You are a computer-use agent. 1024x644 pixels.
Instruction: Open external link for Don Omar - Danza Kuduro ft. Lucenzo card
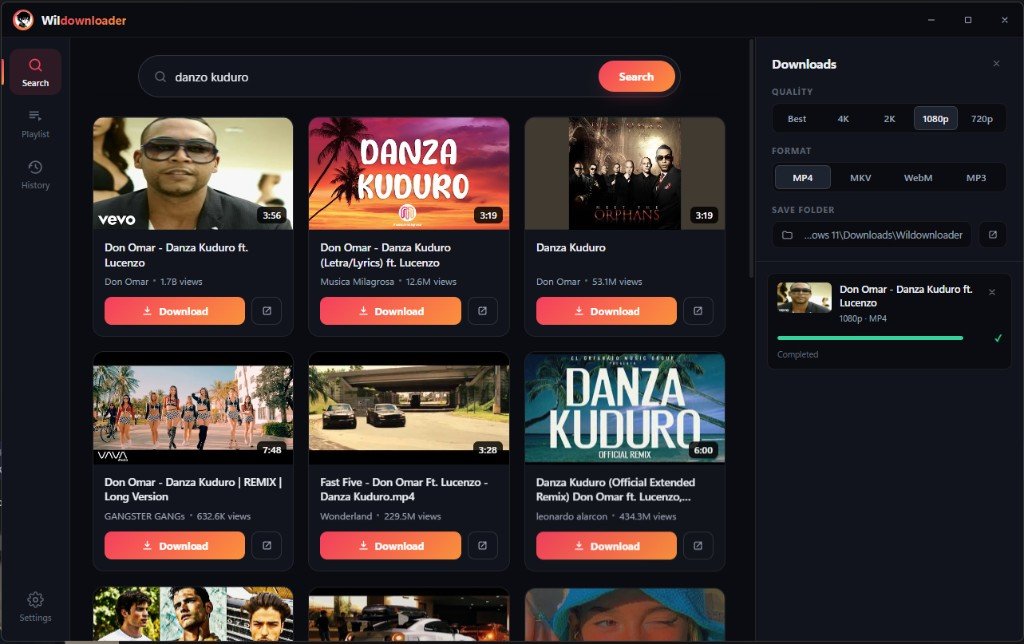click(266, 311)
